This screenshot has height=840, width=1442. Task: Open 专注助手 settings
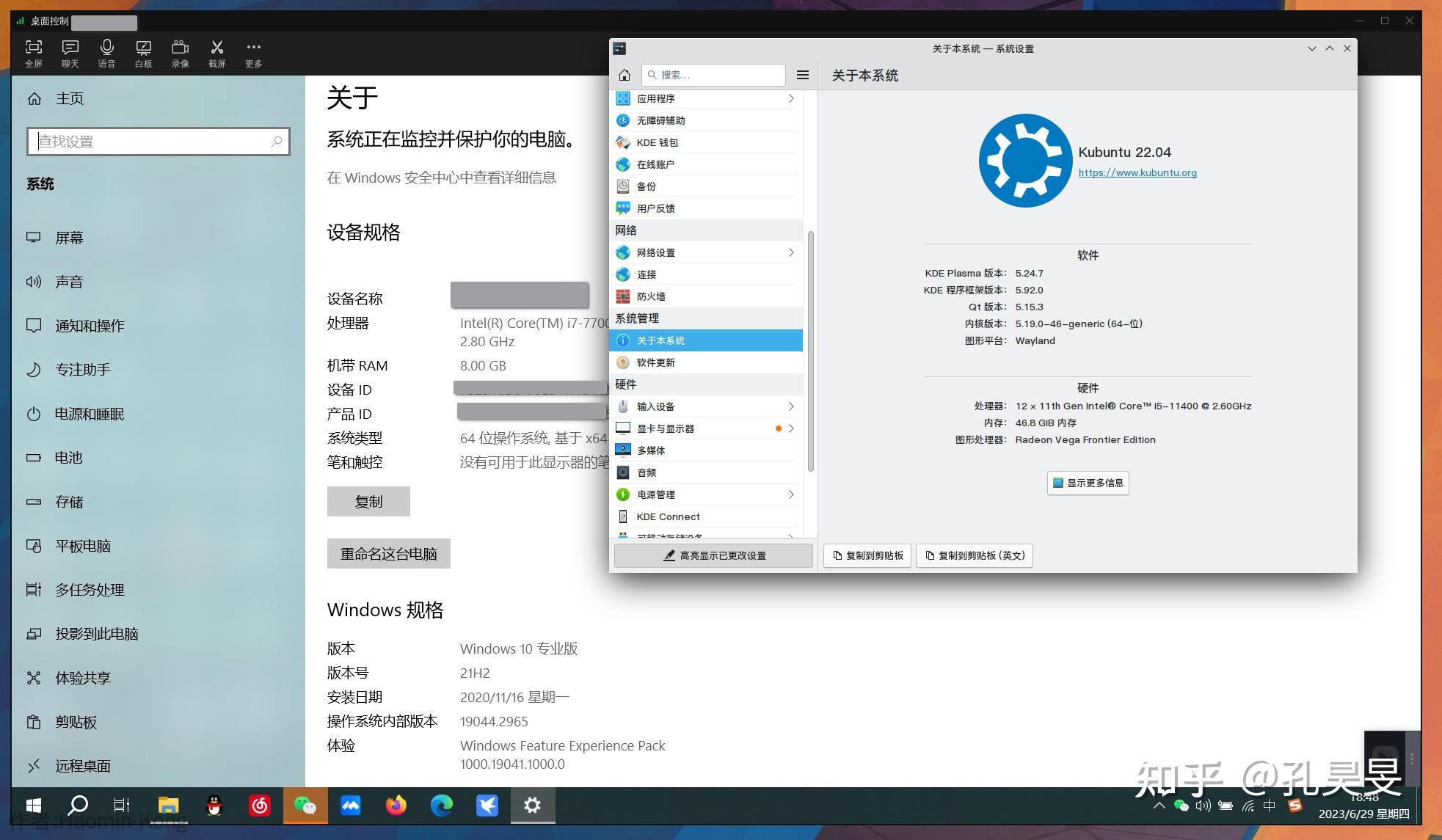tap(158, 370)
